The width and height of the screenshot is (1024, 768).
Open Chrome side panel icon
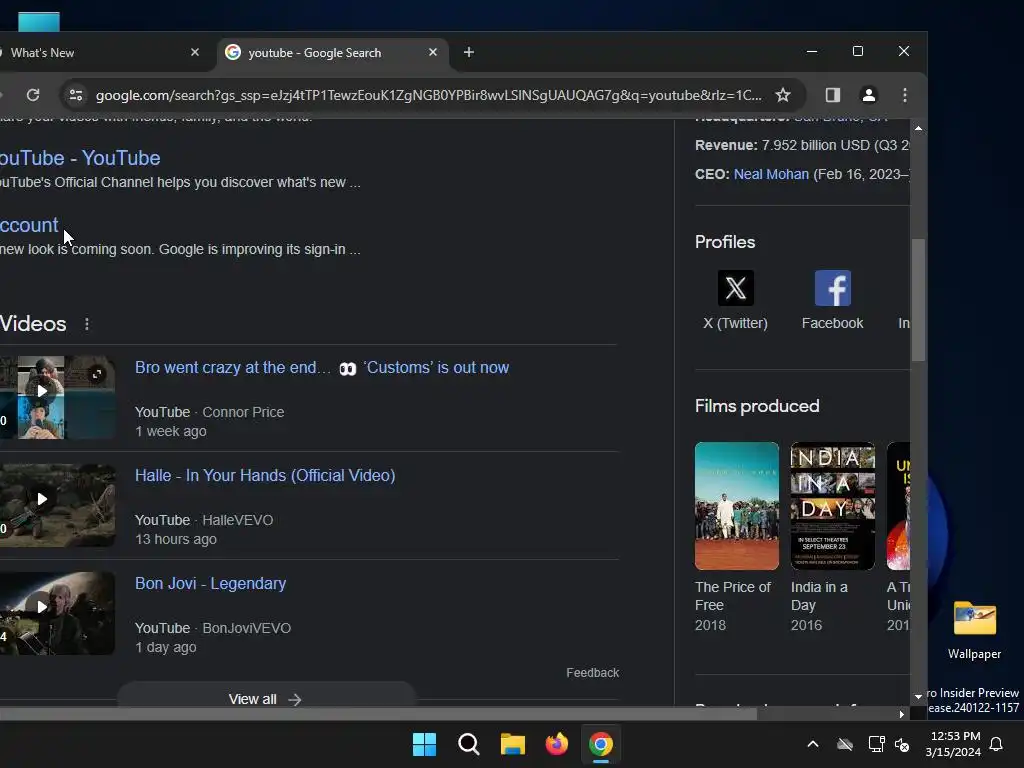pyautogui.click(x=833, y=95)
